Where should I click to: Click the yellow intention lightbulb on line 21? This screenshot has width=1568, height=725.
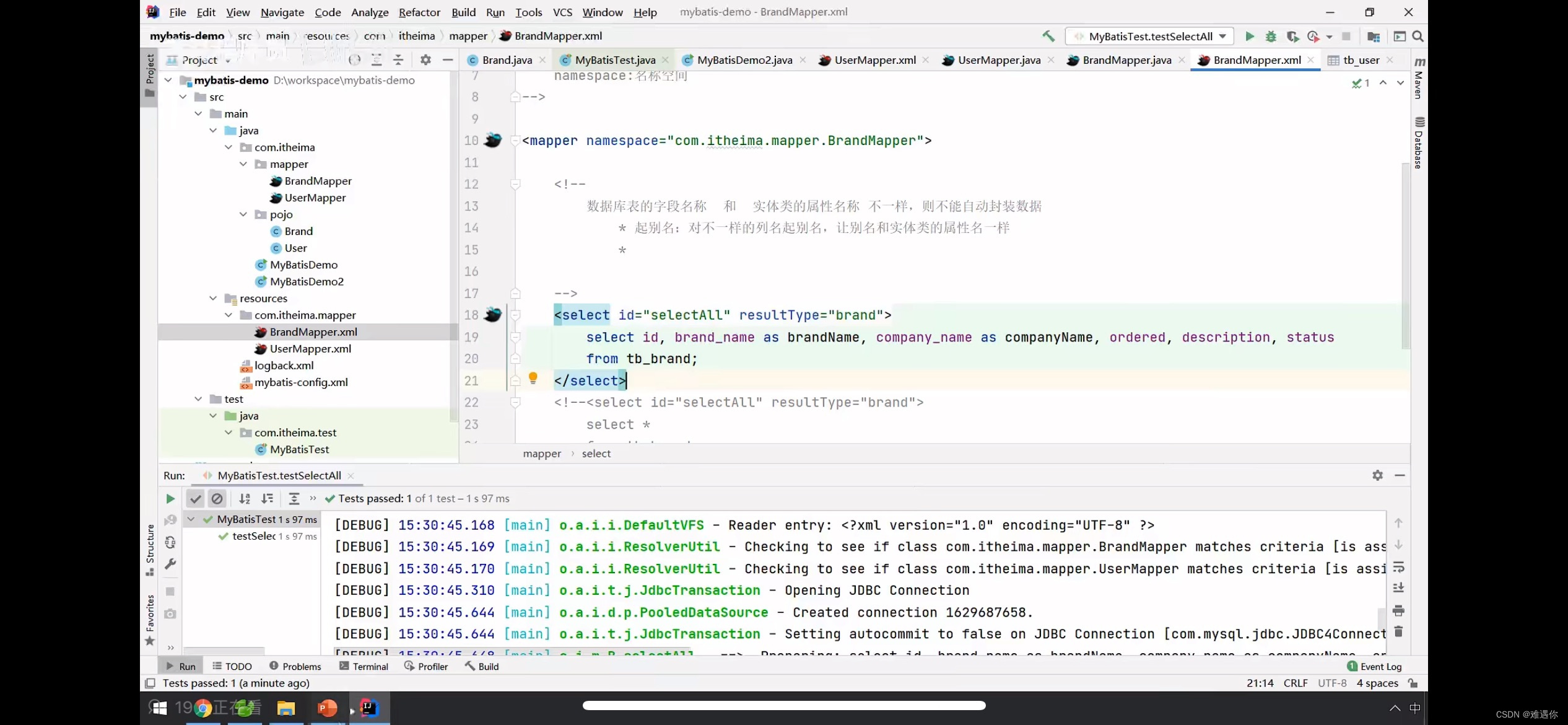click(x=533, y=378)
